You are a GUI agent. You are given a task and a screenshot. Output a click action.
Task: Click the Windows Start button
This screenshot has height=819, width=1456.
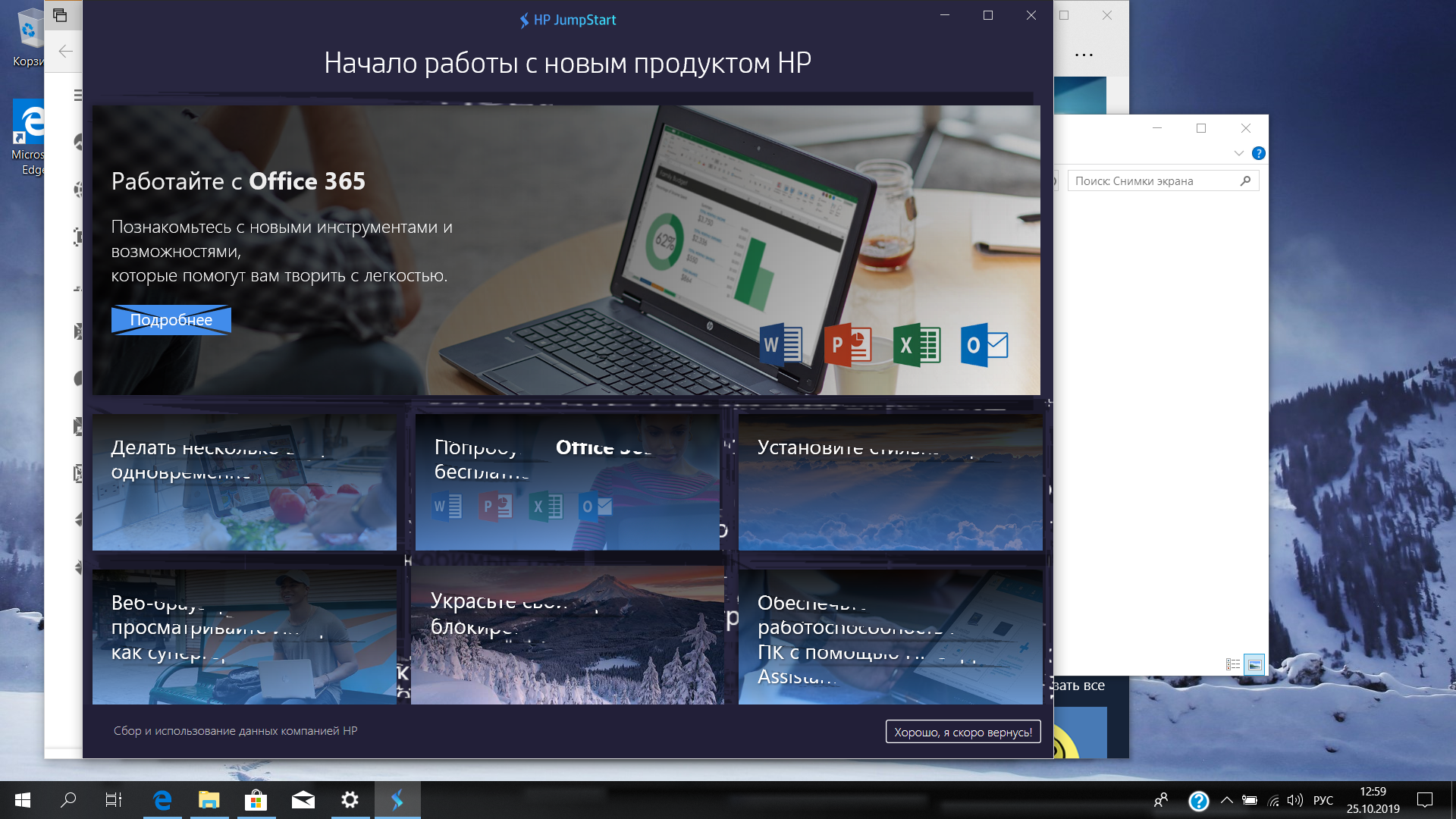pyautogui.click(x=23, y=800)
